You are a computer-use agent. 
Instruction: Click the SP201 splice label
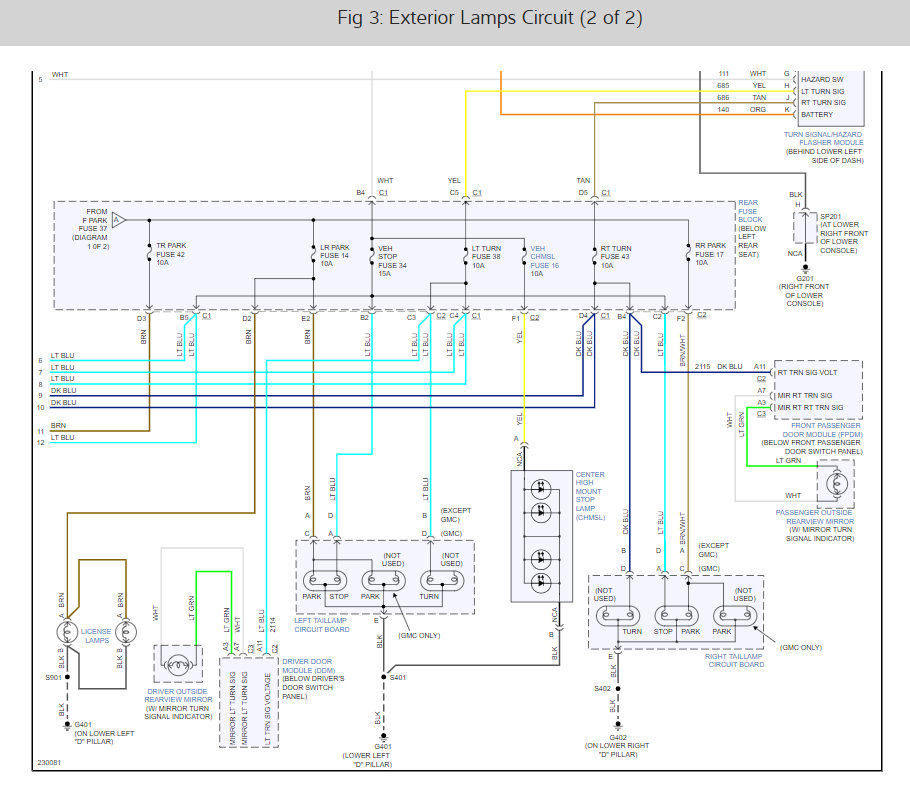[830, 217]
